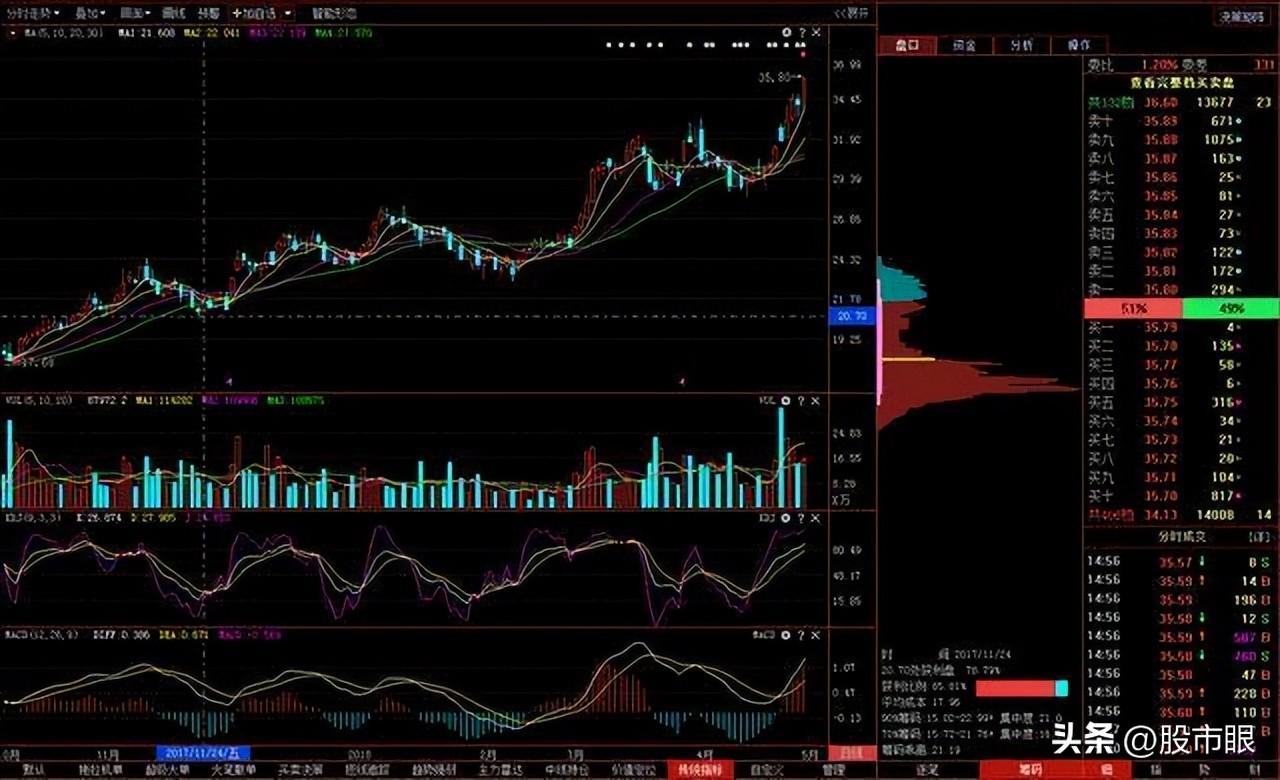This screenshot has height=780, width=1280.
Task: Select the highlighted 传统指标 bottom tab
Action: 701,771
